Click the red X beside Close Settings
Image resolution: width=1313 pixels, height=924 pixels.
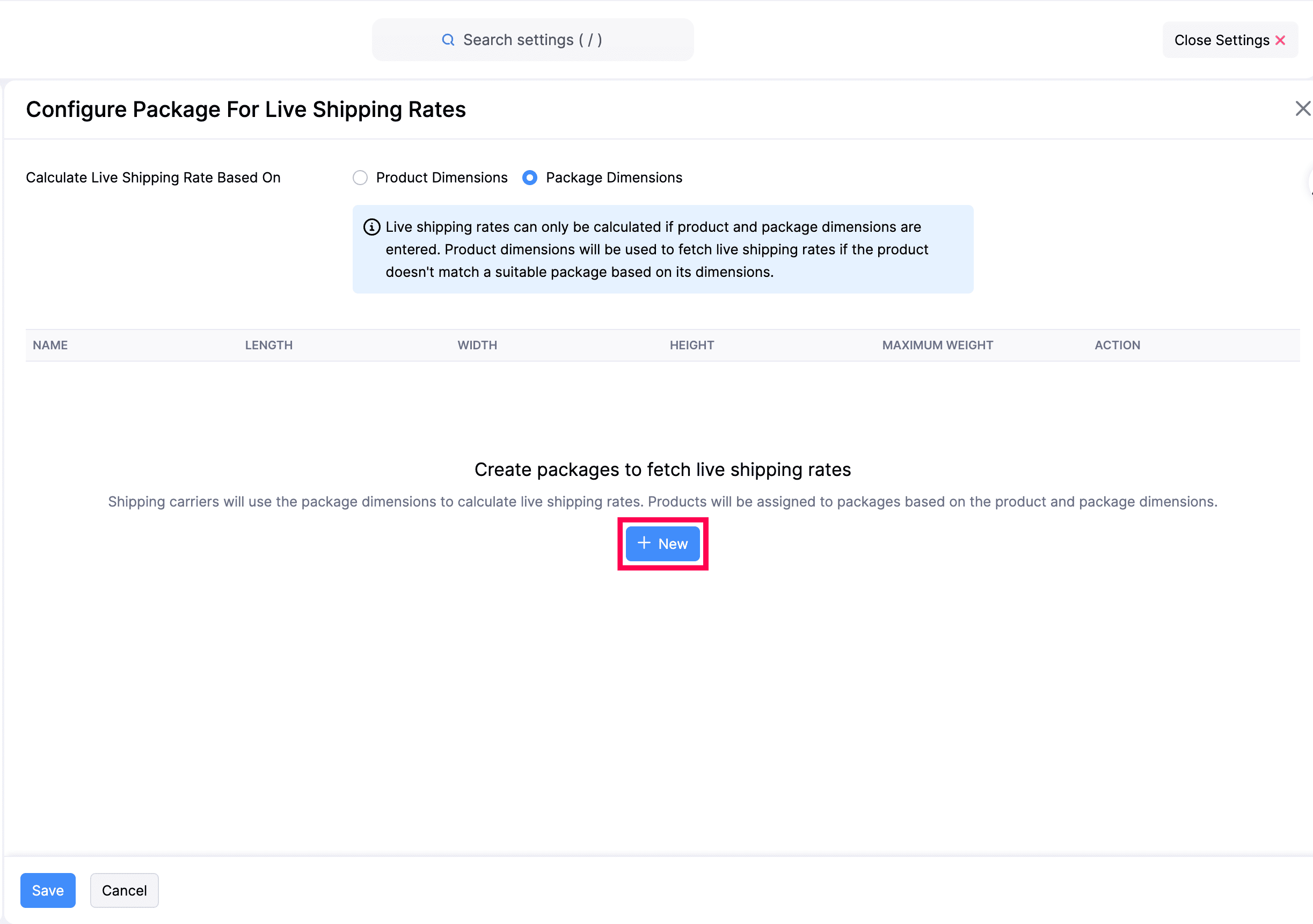coord(1280,41)
